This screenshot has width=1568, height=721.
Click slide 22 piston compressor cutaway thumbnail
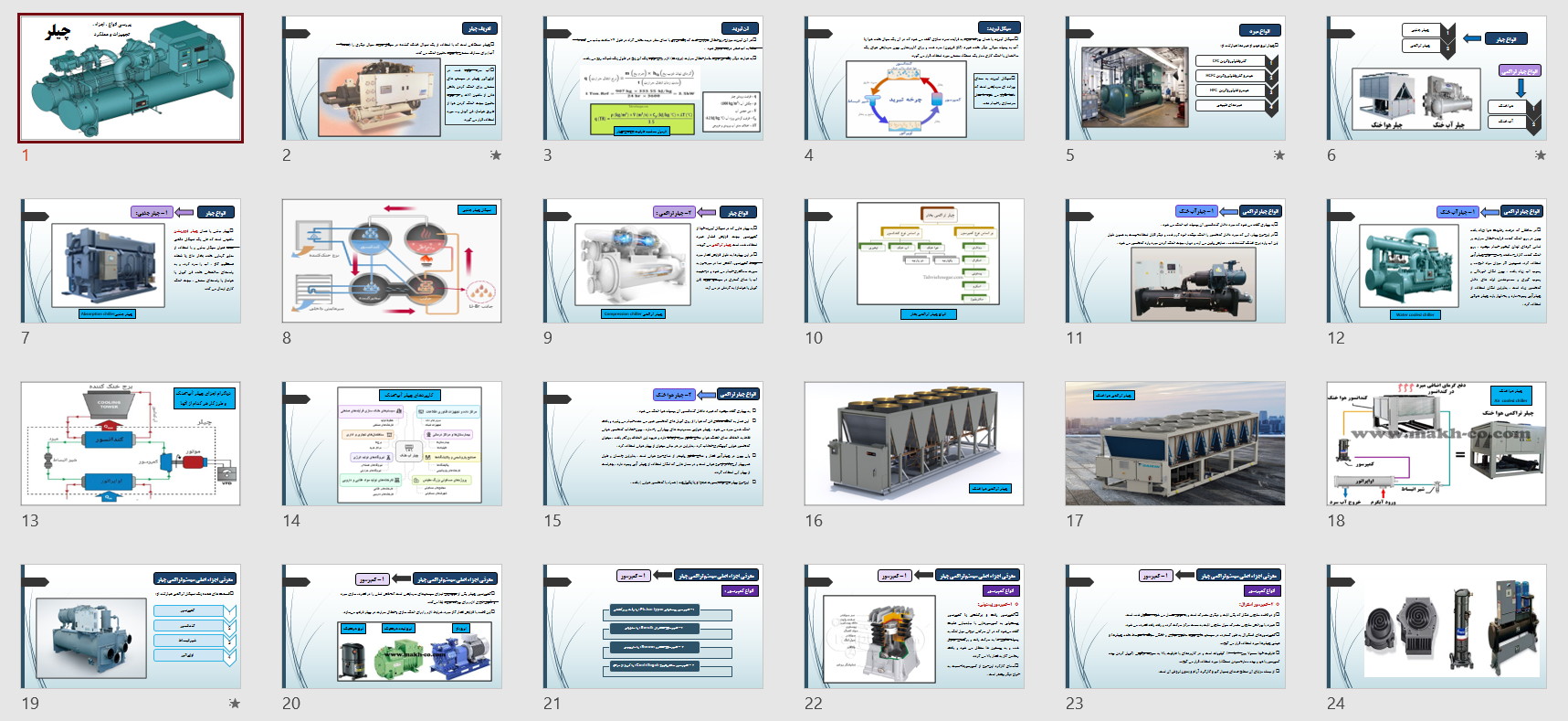click(x=914, y=627)
